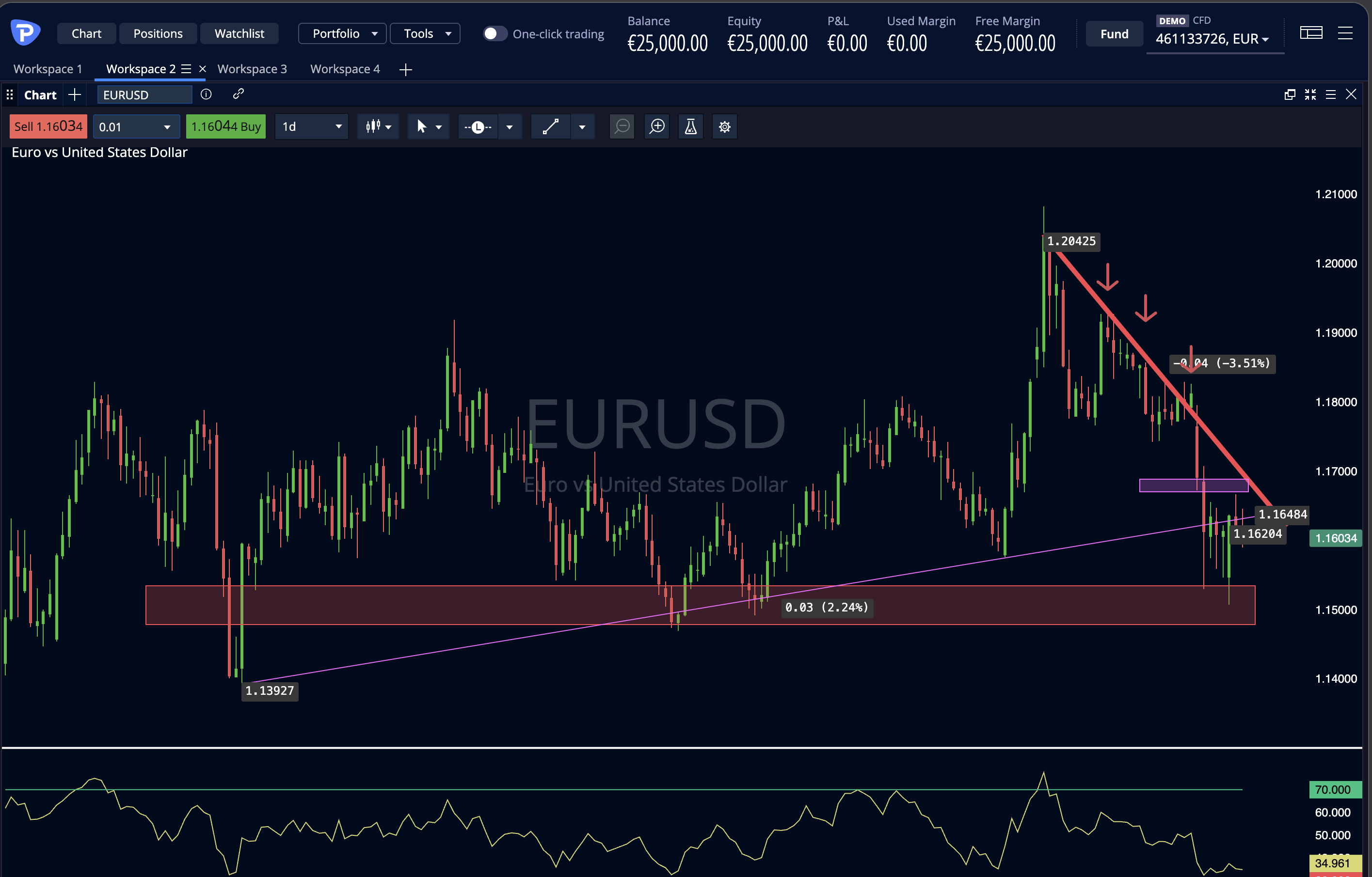Collapse the chart with the minimize-arrows icon
Image resolution: width=1372 pixels, height=877 pixels.
(1310, 94)
